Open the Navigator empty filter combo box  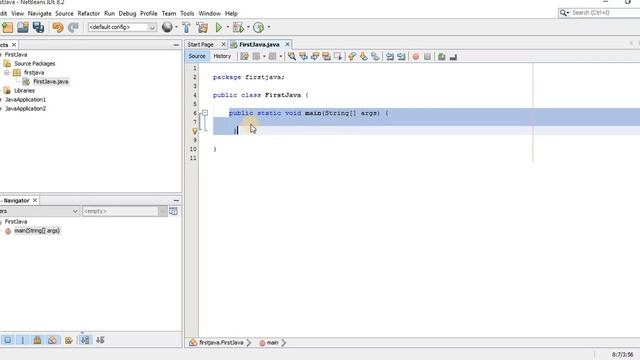coord(124,211)
